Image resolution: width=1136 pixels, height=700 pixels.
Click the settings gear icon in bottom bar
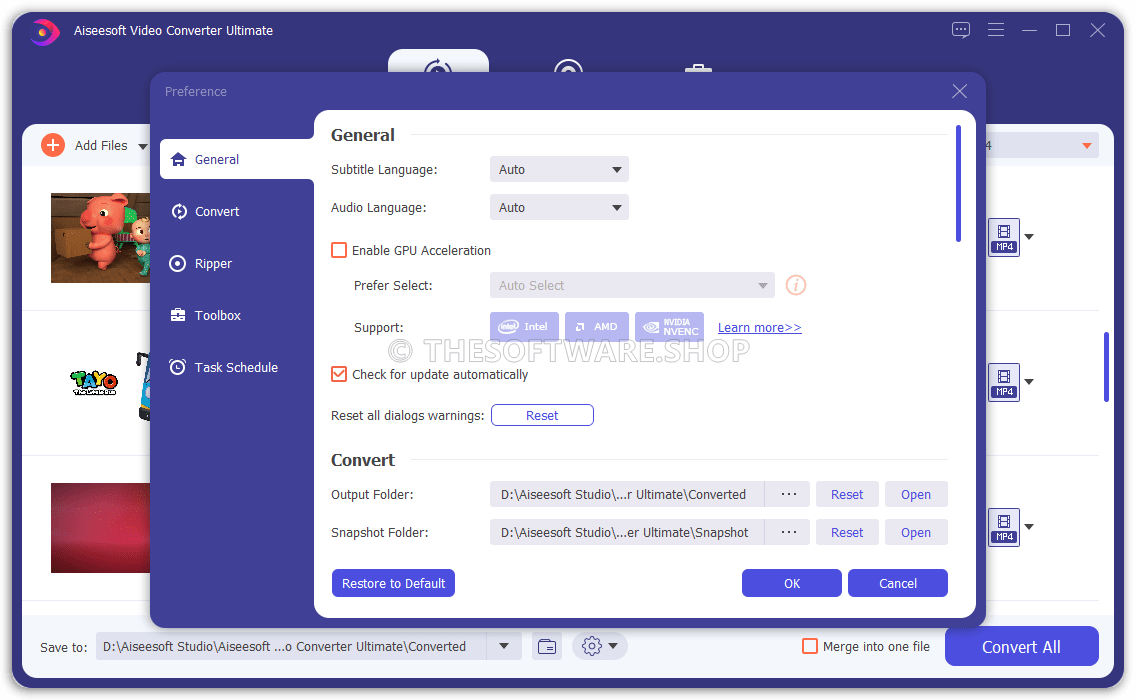[592, 646]
